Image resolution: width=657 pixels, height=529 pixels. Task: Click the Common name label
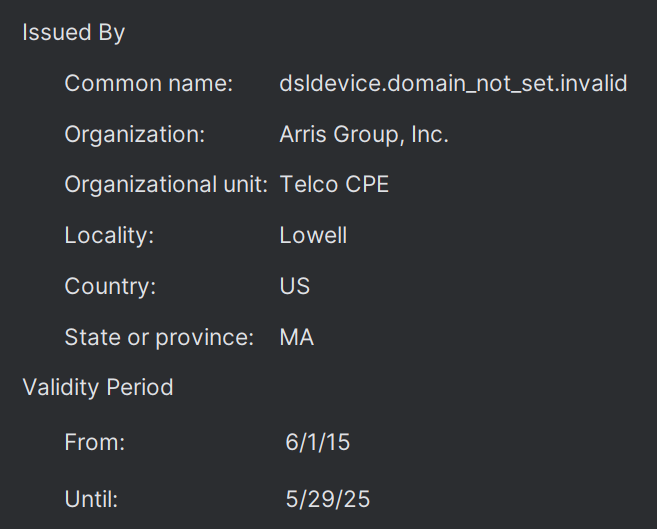pos(148,84)
